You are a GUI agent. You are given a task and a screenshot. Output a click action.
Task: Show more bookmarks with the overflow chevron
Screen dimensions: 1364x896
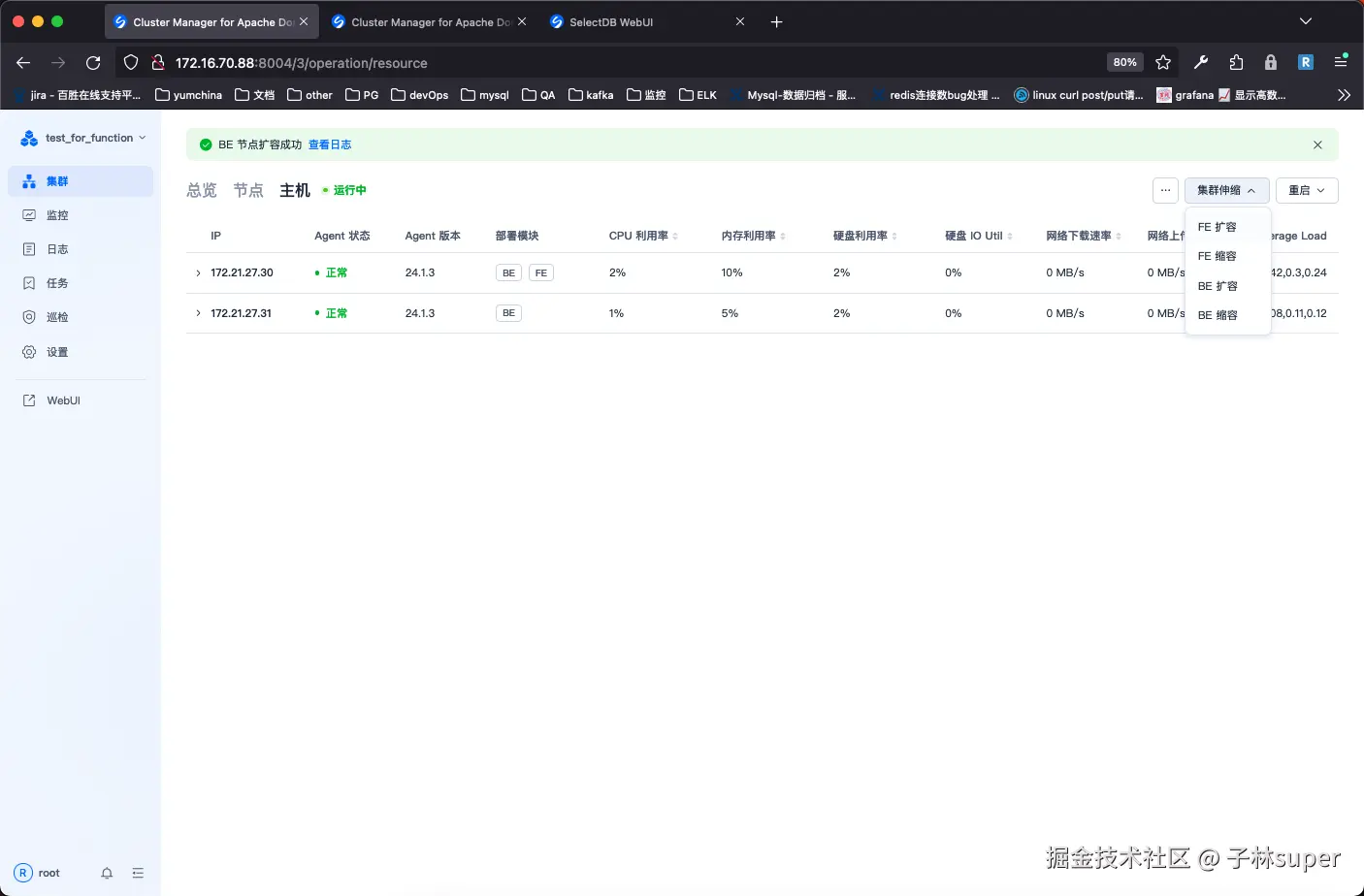[x=1344, y=95]
